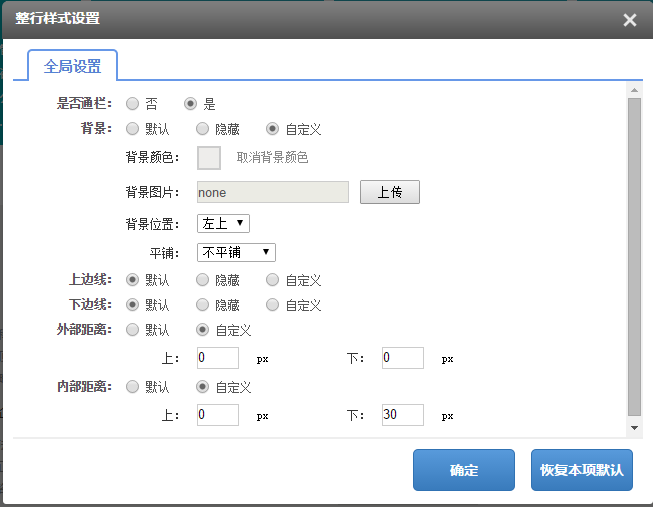
Task: Set 上边线 to 自定义
Action: 272,280
